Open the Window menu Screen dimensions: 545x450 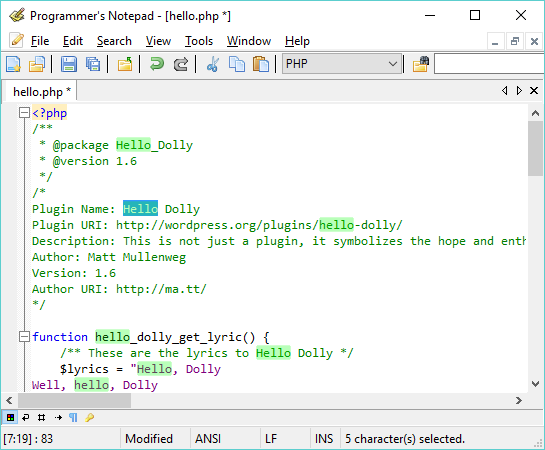click(x=249, y=41)
